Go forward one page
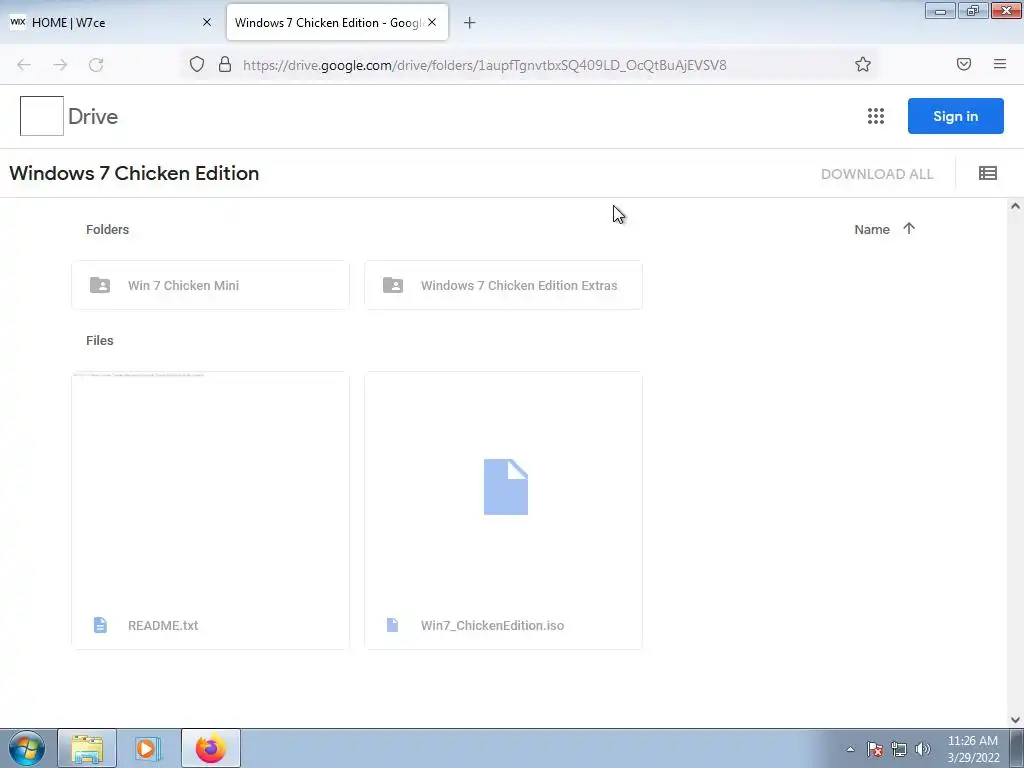Viewport: 1024px width, 768px height. point(60,65)
